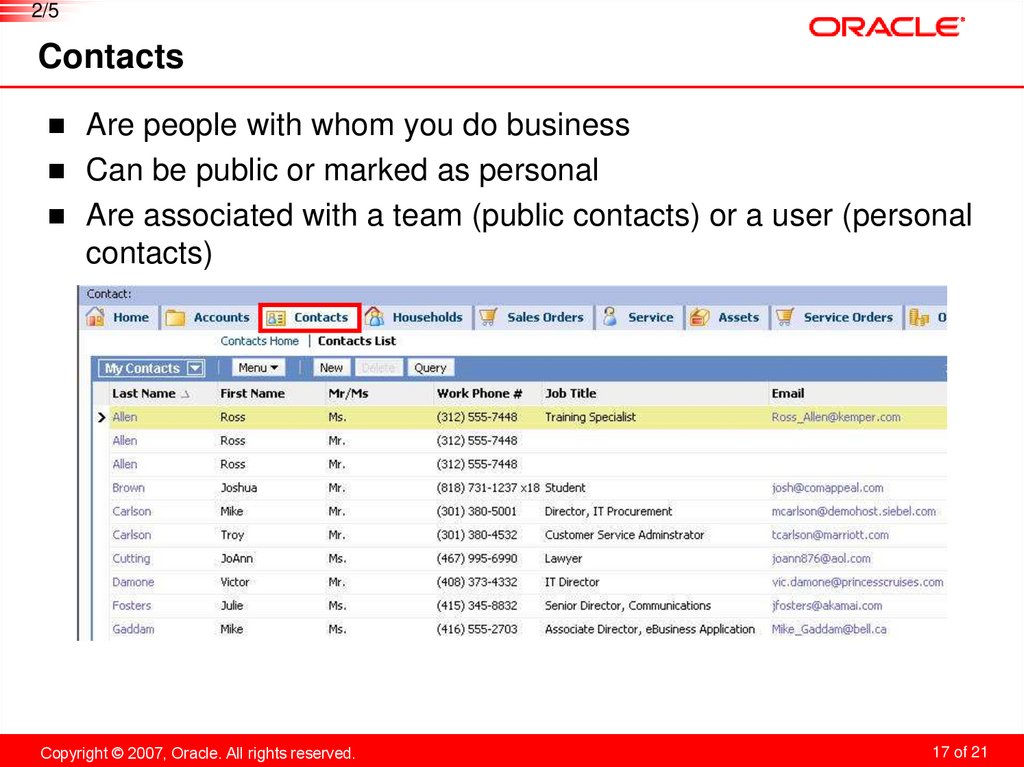Viewport: 1024px width, 767px height.
Task: Click the Contacts card icon
Action: tap(276, 318)
